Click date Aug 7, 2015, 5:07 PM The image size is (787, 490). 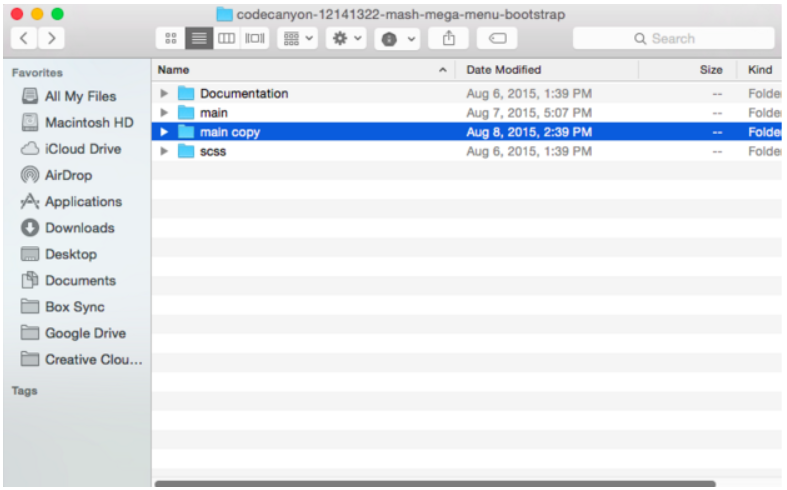coord(529,112)
